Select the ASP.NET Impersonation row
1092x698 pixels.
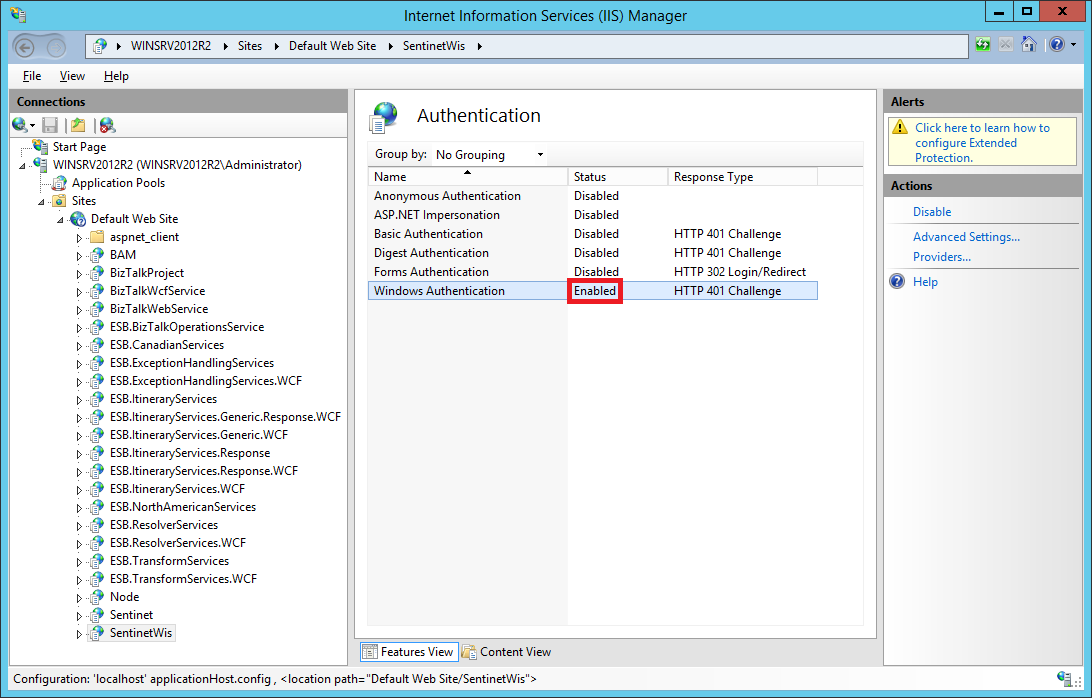click(593, 215)
